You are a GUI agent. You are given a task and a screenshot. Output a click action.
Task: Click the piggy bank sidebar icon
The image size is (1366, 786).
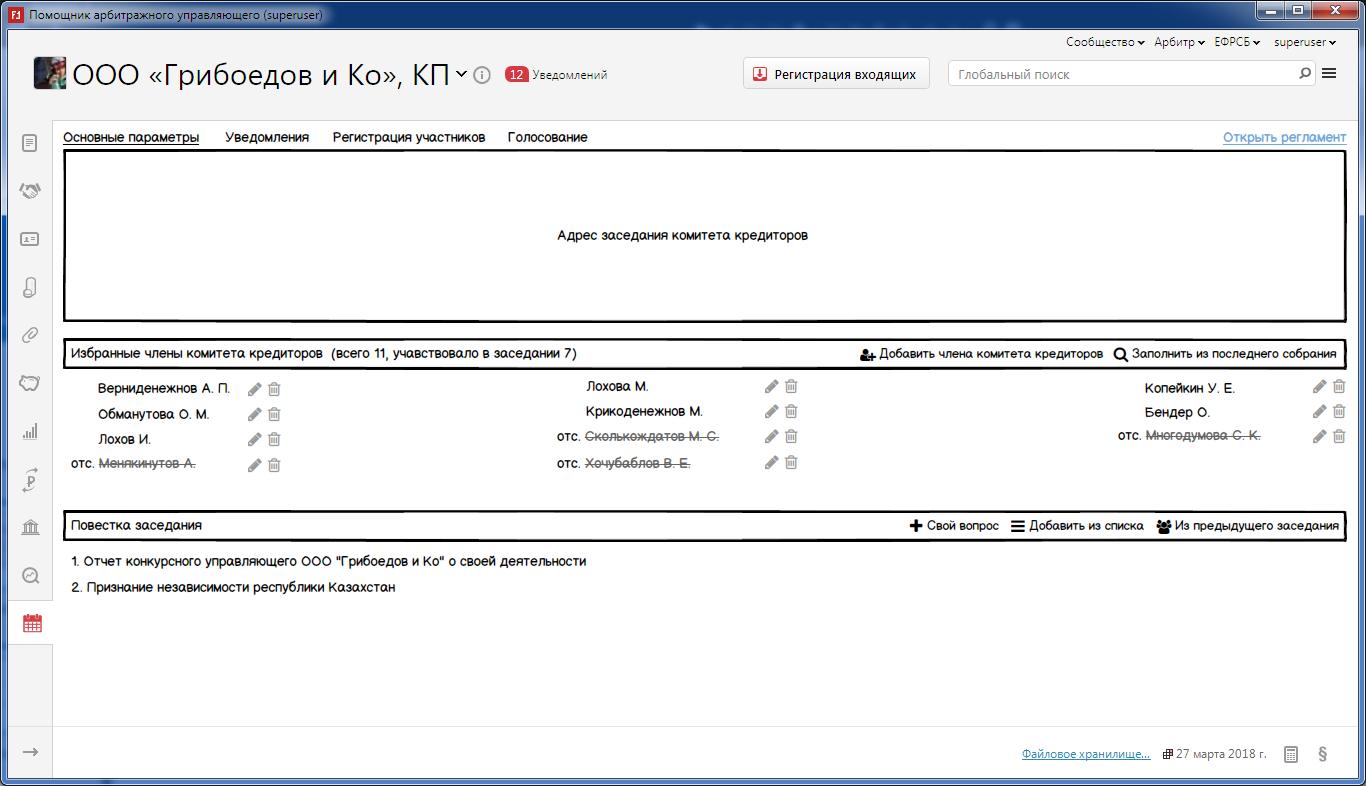(30, 383)
